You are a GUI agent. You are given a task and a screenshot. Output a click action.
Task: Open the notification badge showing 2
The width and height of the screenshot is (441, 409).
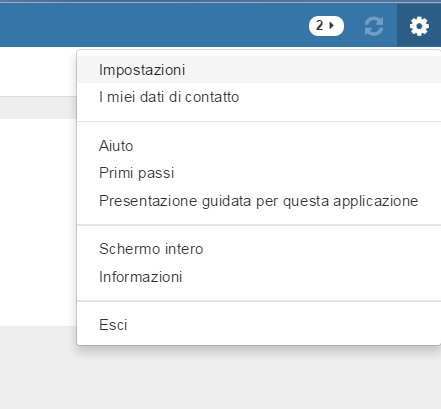(326, 26)
